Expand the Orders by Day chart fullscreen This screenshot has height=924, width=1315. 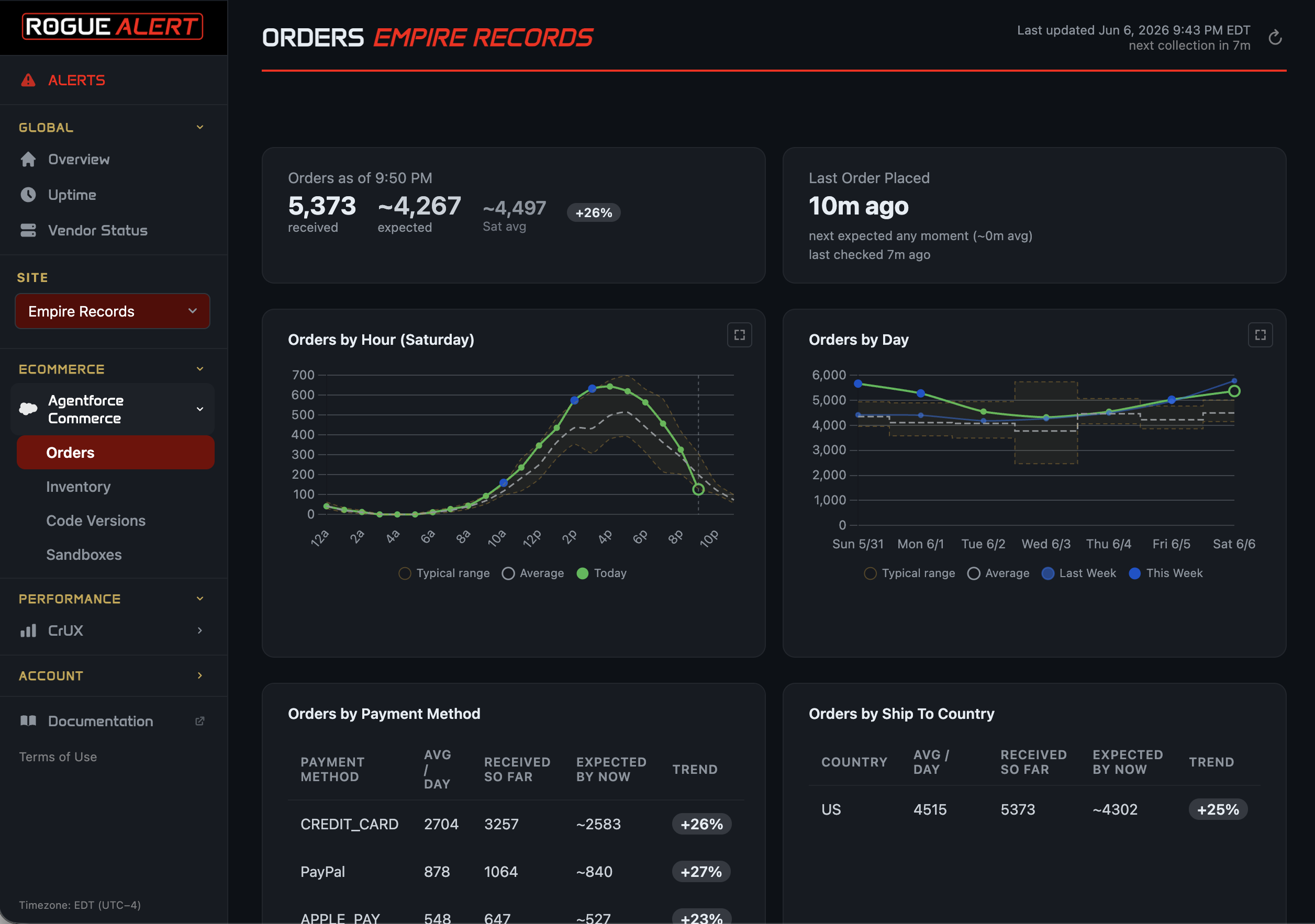(x=1260, y=335)
